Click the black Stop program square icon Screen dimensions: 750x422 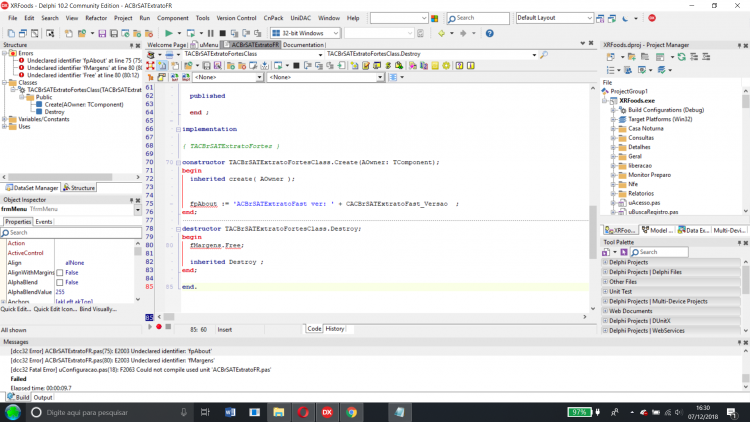(x=222, y=33)
